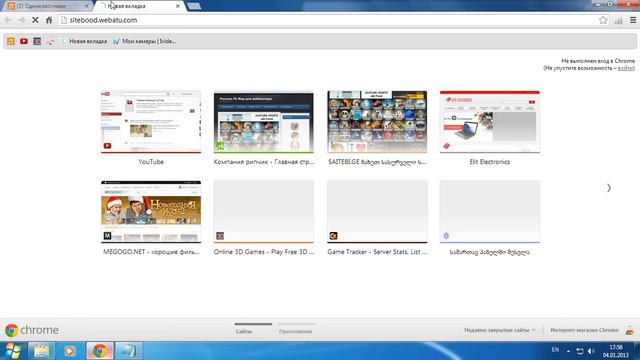Open the last tile with Georgian caption
Viewport: 640px width, 360px height.
coord(490,212)
